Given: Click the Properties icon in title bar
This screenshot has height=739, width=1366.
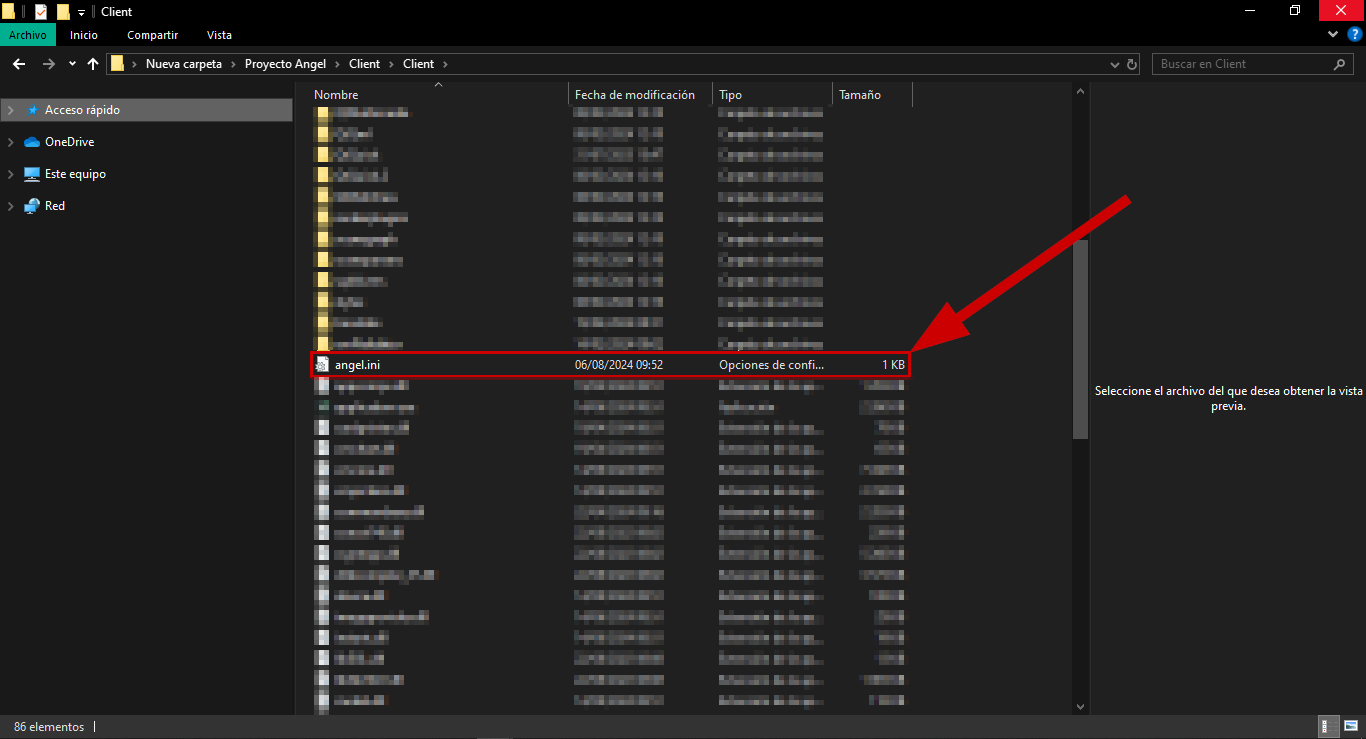Looking at the screenshot, I should (41, 12).
